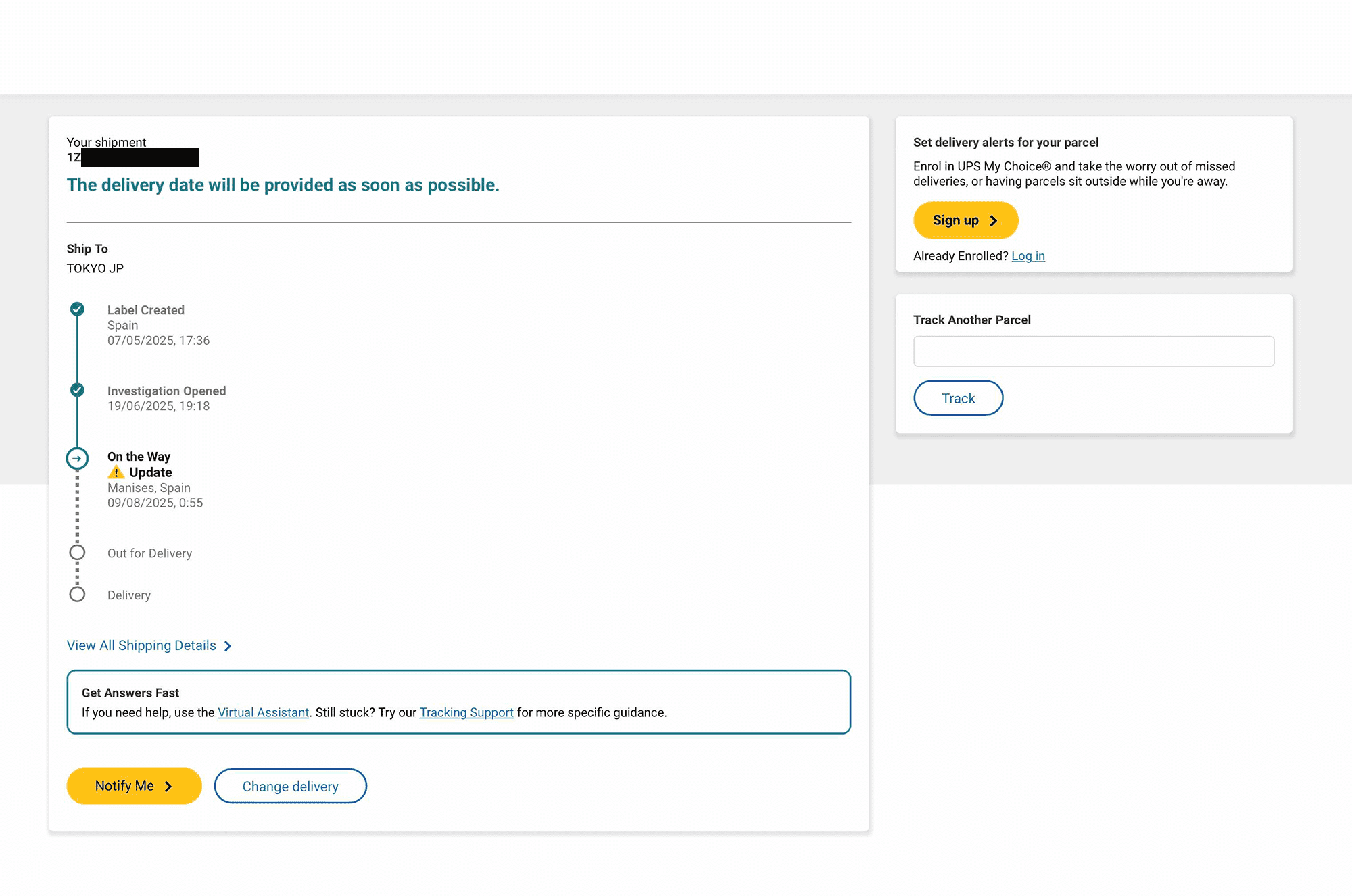Click the Track button

[958, 398]
